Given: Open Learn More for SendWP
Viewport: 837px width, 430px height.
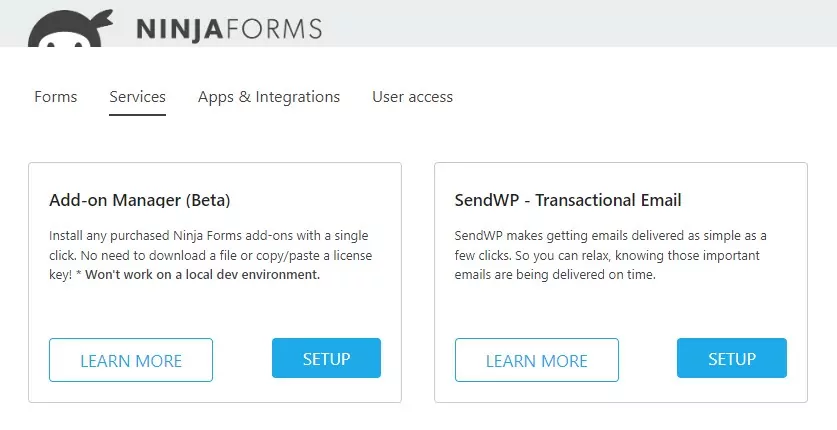Looking at the screenshot, I should [536, 360].
